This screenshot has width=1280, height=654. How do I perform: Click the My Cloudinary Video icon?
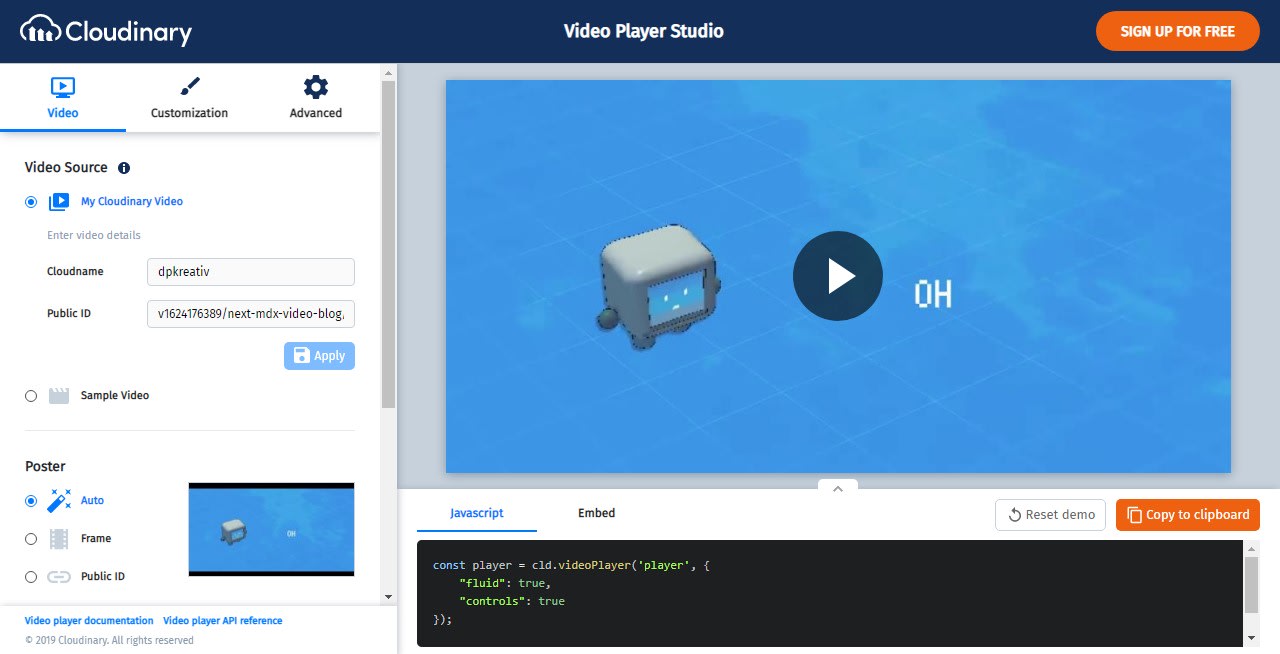pyautogui.click(x=59, y=202)
